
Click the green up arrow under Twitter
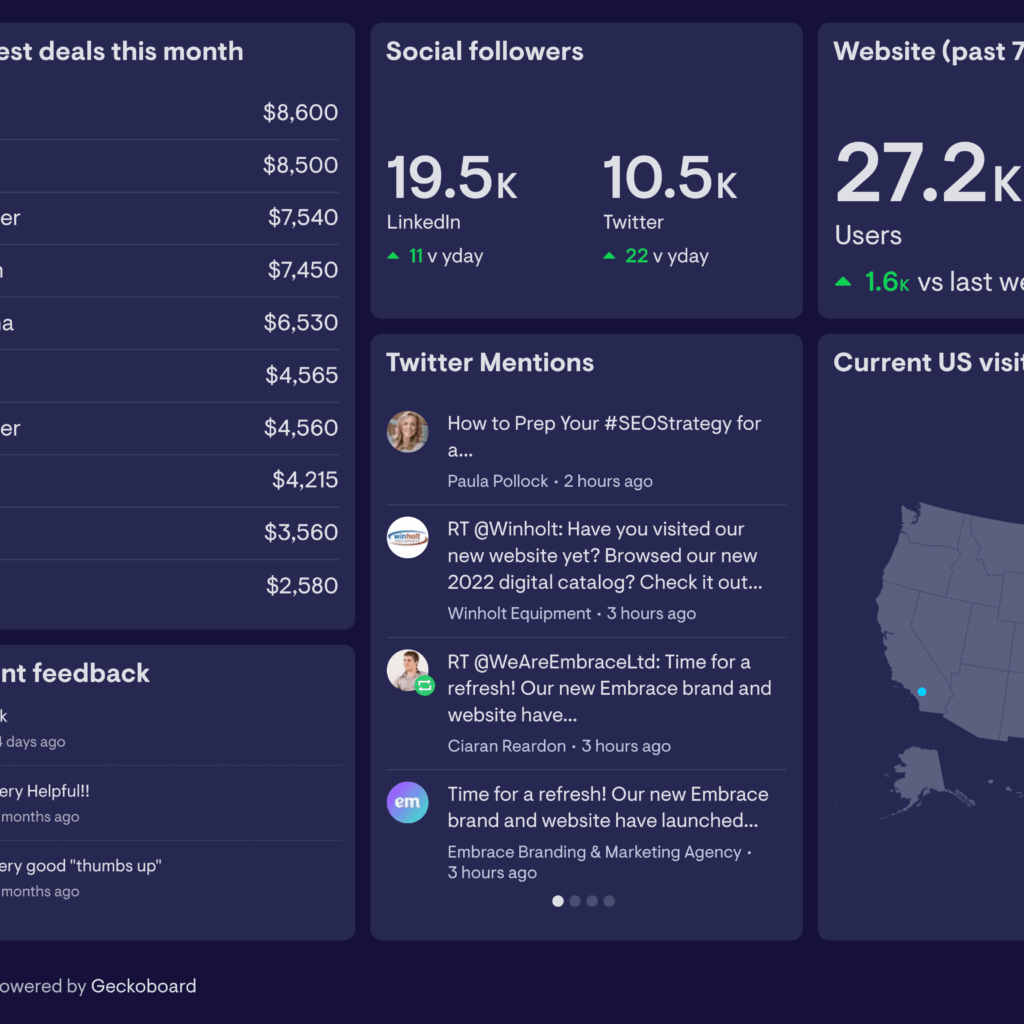(x=610, y=256)
